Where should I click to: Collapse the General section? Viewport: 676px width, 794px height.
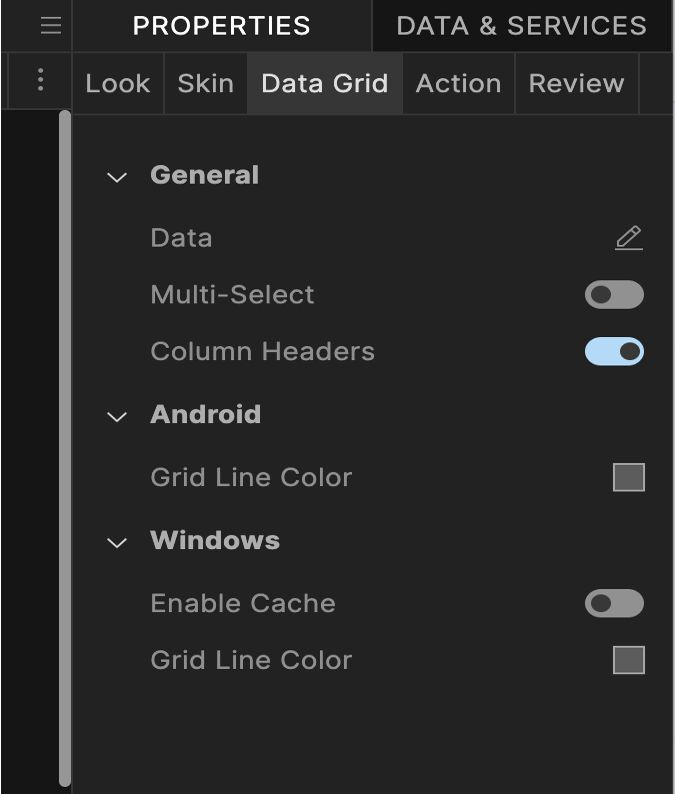tap(117, 177)
